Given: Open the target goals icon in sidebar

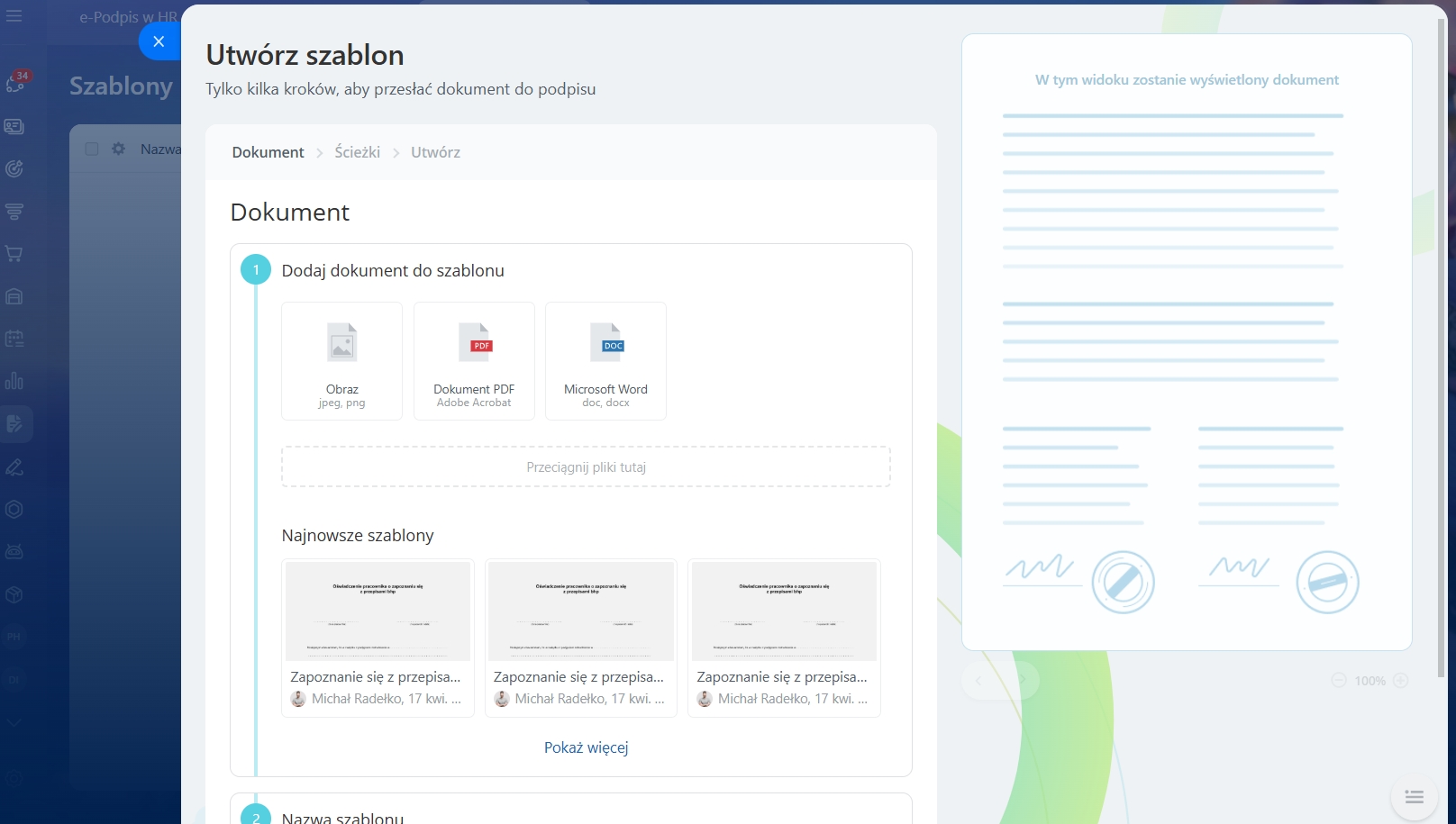Looking at the screenshot, I should [14, 168].
